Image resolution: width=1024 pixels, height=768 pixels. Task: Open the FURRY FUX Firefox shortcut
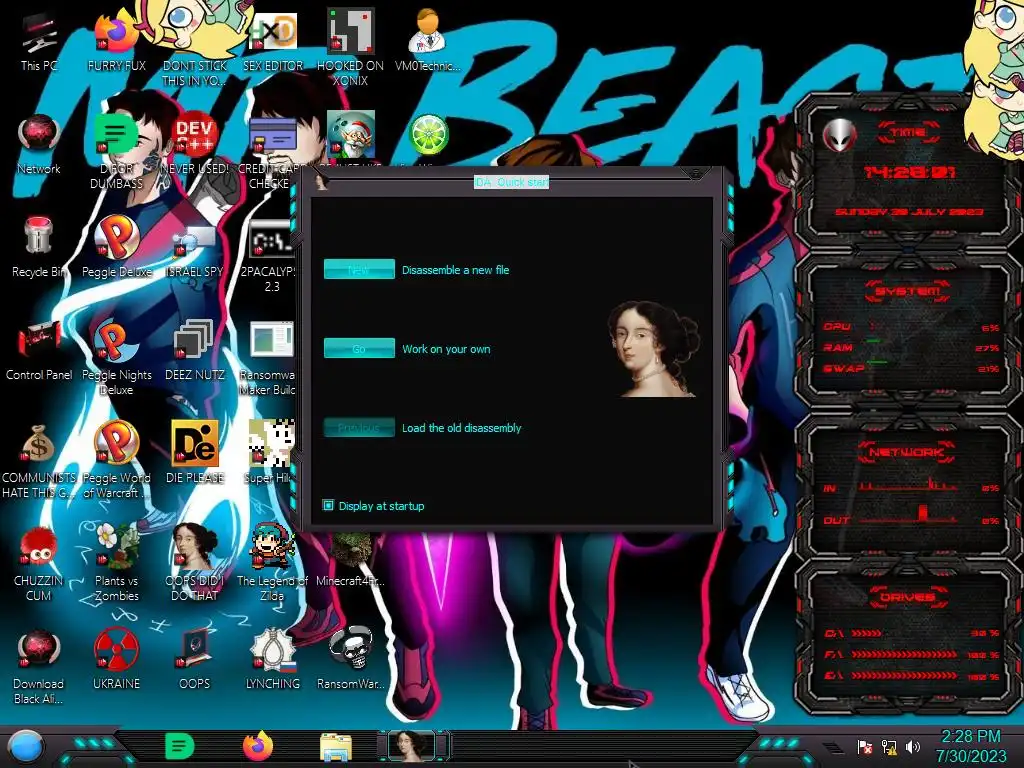click(116, 43)
